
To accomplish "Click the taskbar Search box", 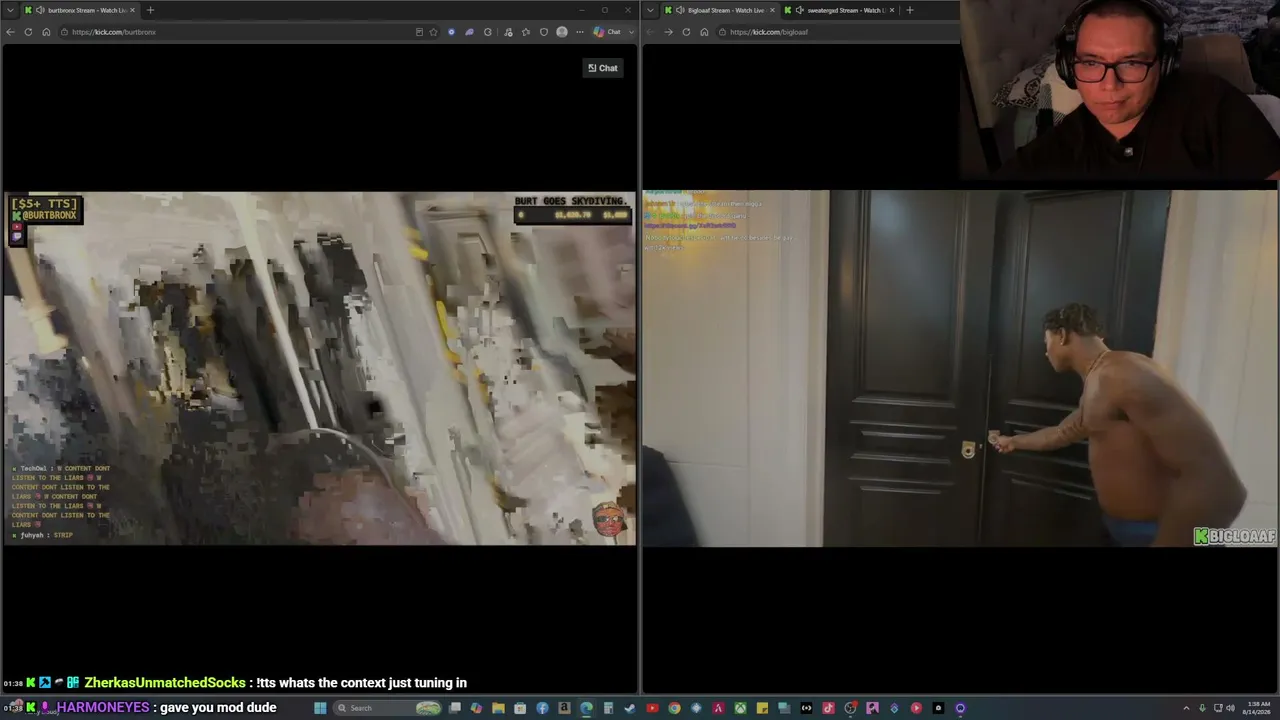I will [388, 708].
